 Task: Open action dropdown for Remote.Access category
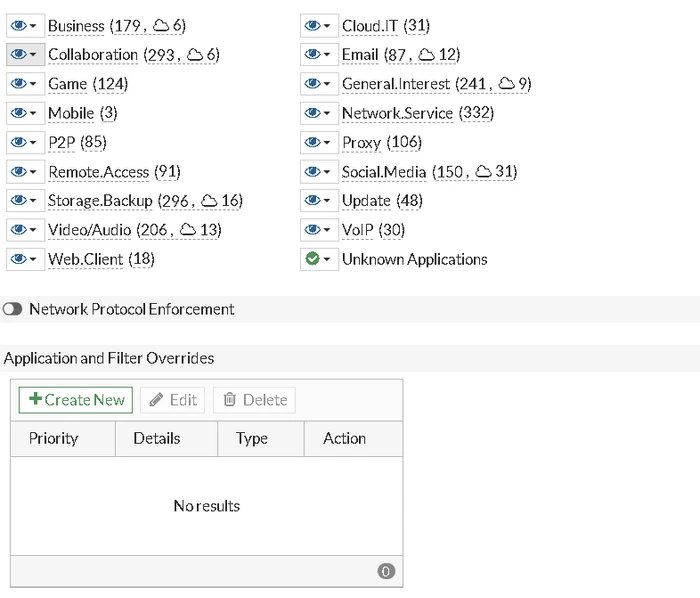(x=25, y=172)
